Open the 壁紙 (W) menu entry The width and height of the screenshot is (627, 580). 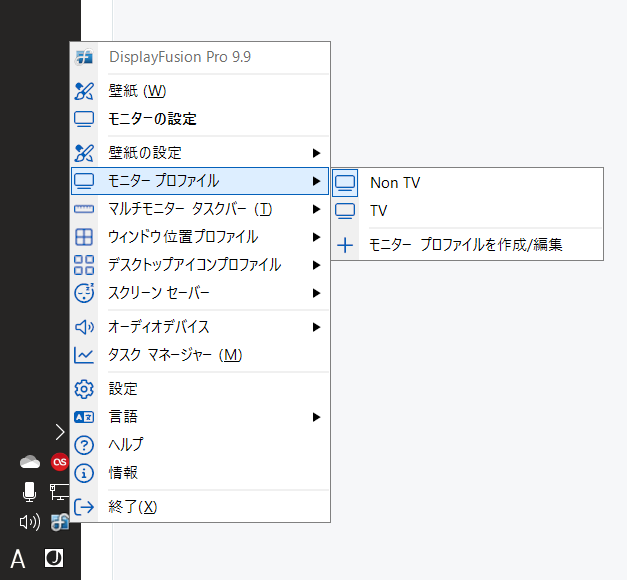200,91
